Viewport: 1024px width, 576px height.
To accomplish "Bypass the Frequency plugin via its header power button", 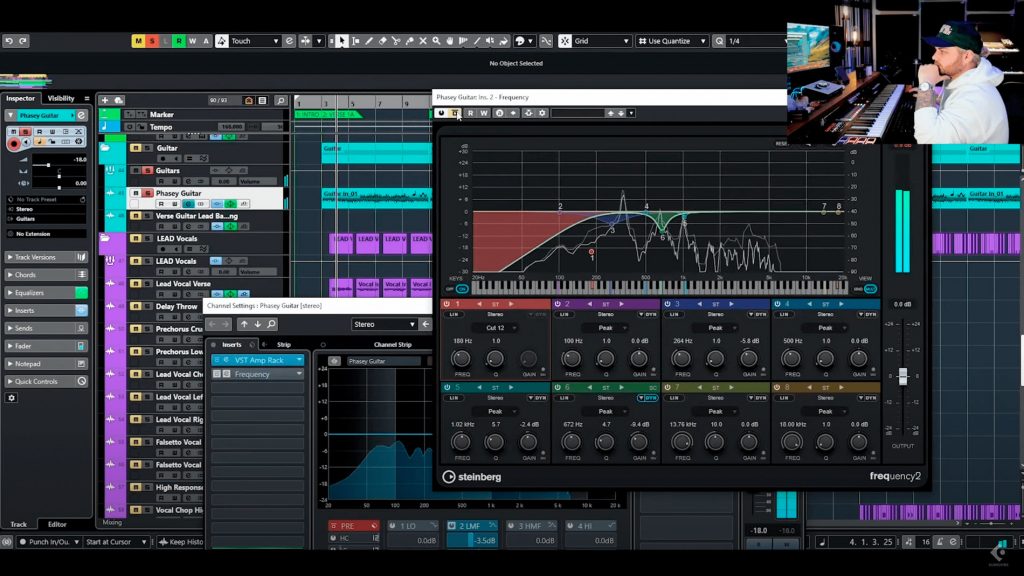I will pyautogui.click(x=440, y=113).
